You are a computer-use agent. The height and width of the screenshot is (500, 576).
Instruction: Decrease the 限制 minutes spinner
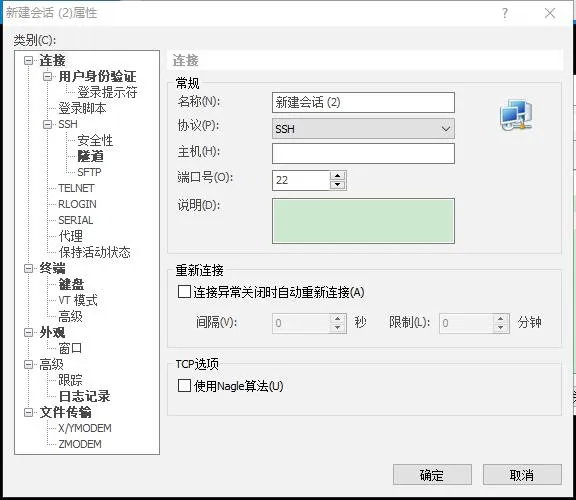(501, 328)
